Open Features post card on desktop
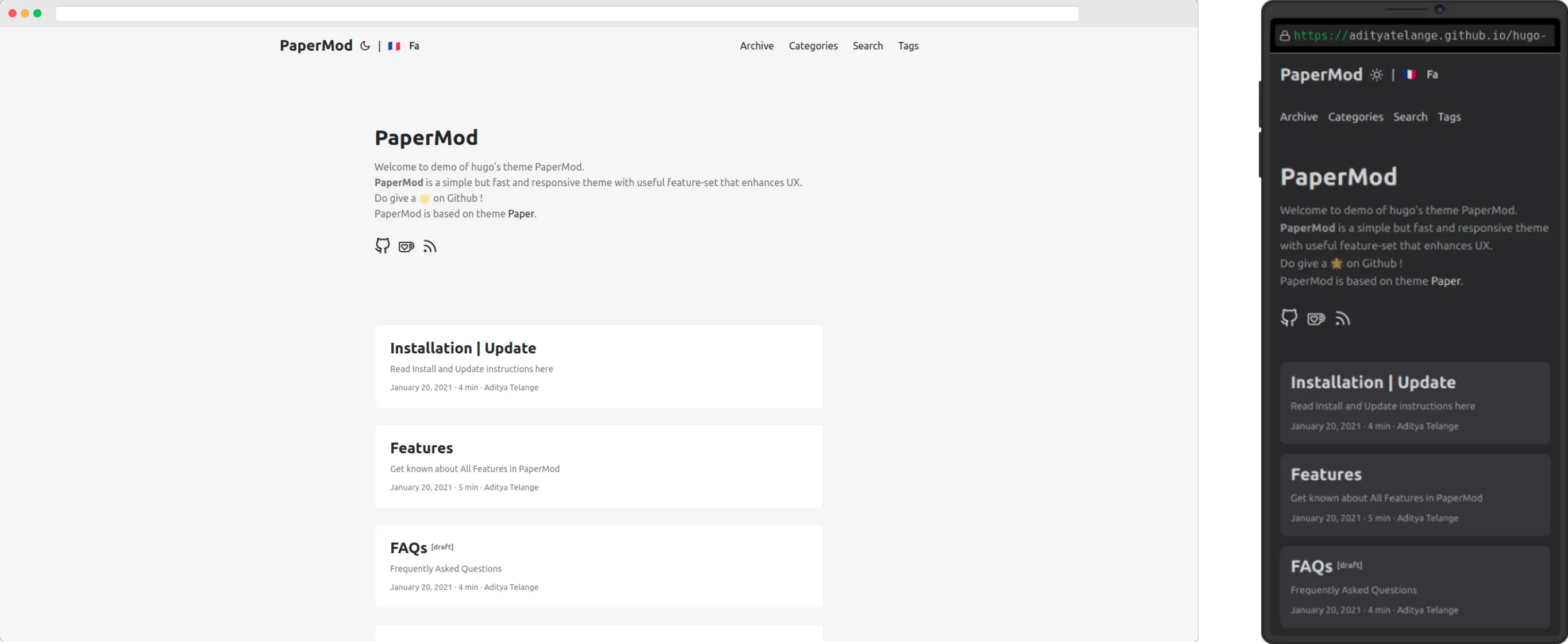The image size is (1568, 644). (599, 466)
